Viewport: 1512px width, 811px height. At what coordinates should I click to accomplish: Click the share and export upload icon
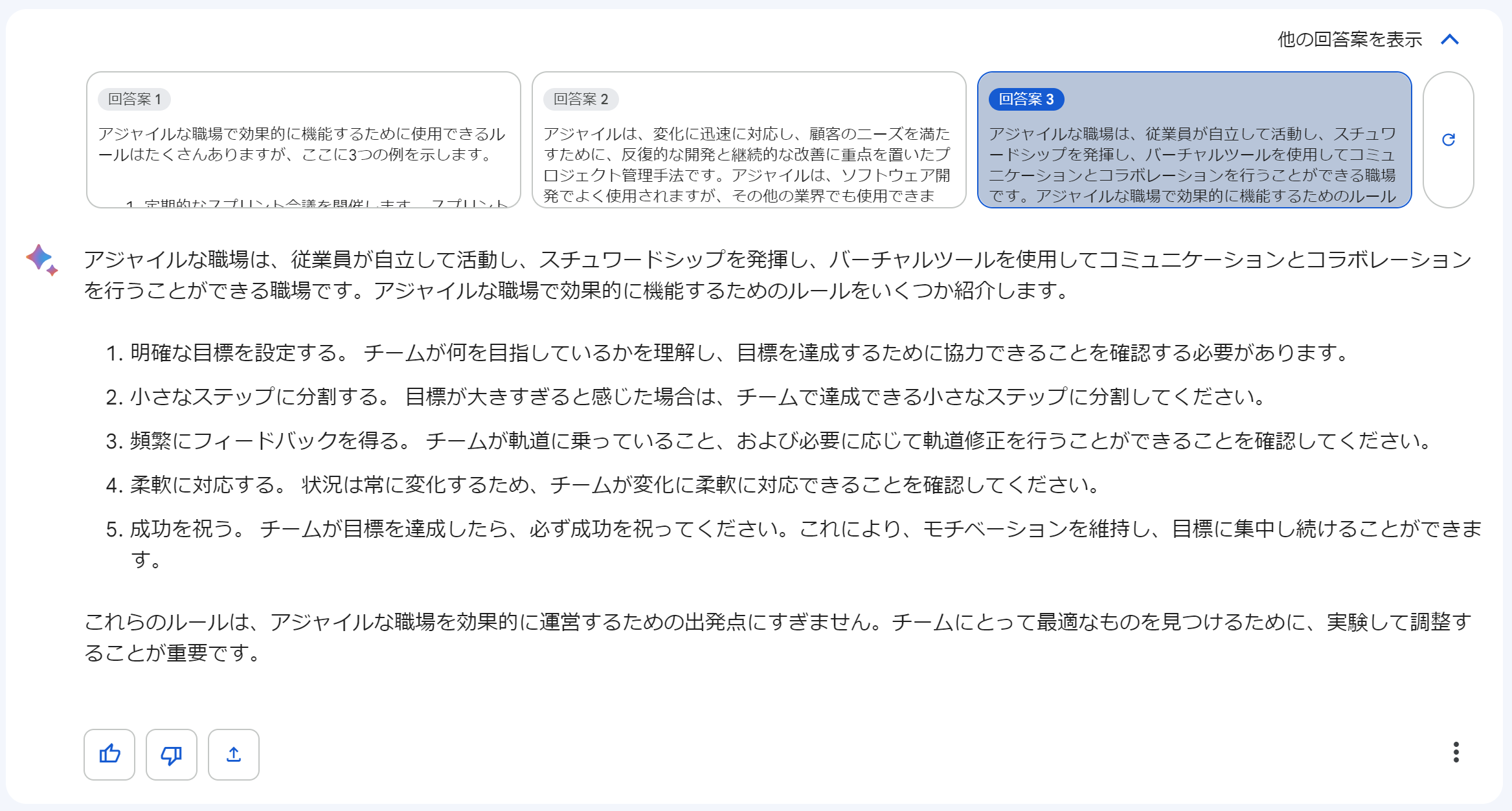click(234, 754)
